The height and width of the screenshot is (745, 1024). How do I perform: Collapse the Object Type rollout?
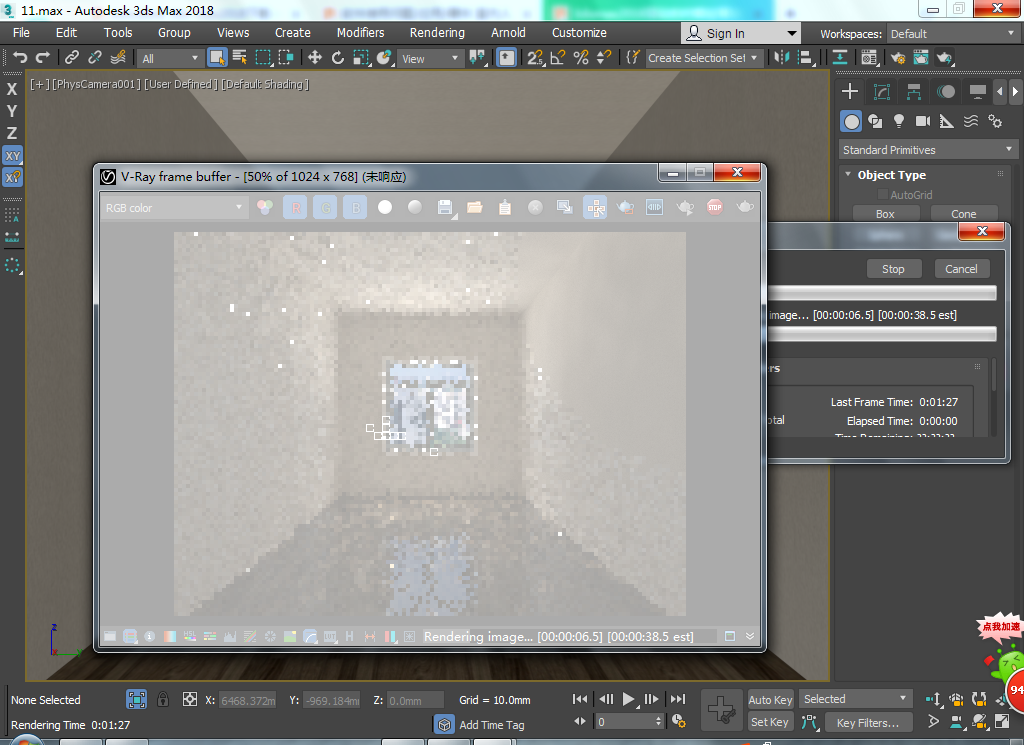(848, 174)
